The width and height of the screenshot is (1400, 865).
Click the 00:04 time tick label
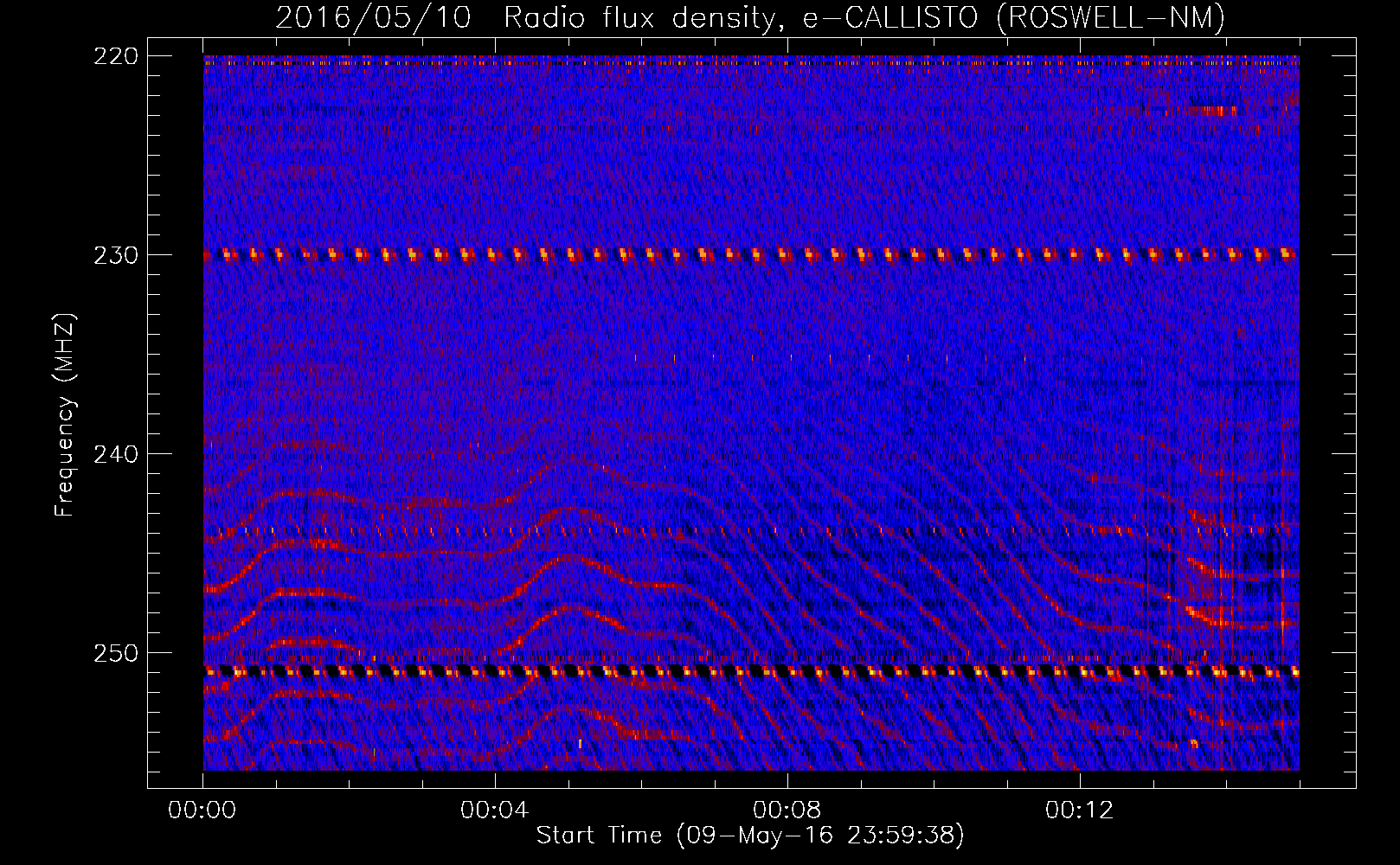pyautogui.click(x=495, y=811)
